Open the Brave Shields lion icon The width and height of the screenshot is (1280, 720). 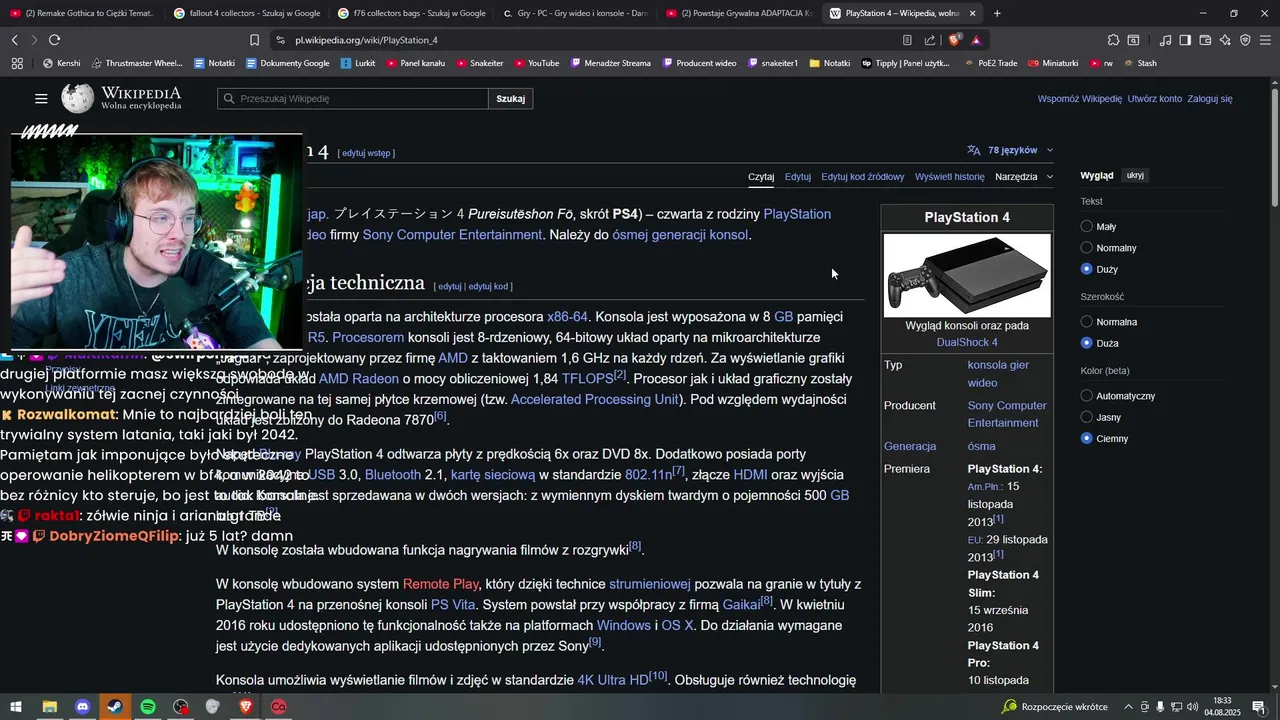click(x=954, y=40)
